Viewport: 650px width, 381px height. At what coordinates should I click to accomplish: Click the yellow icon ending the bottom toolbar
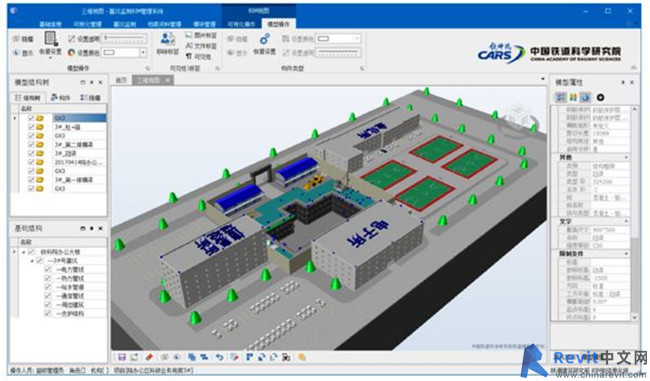point(302,357)
